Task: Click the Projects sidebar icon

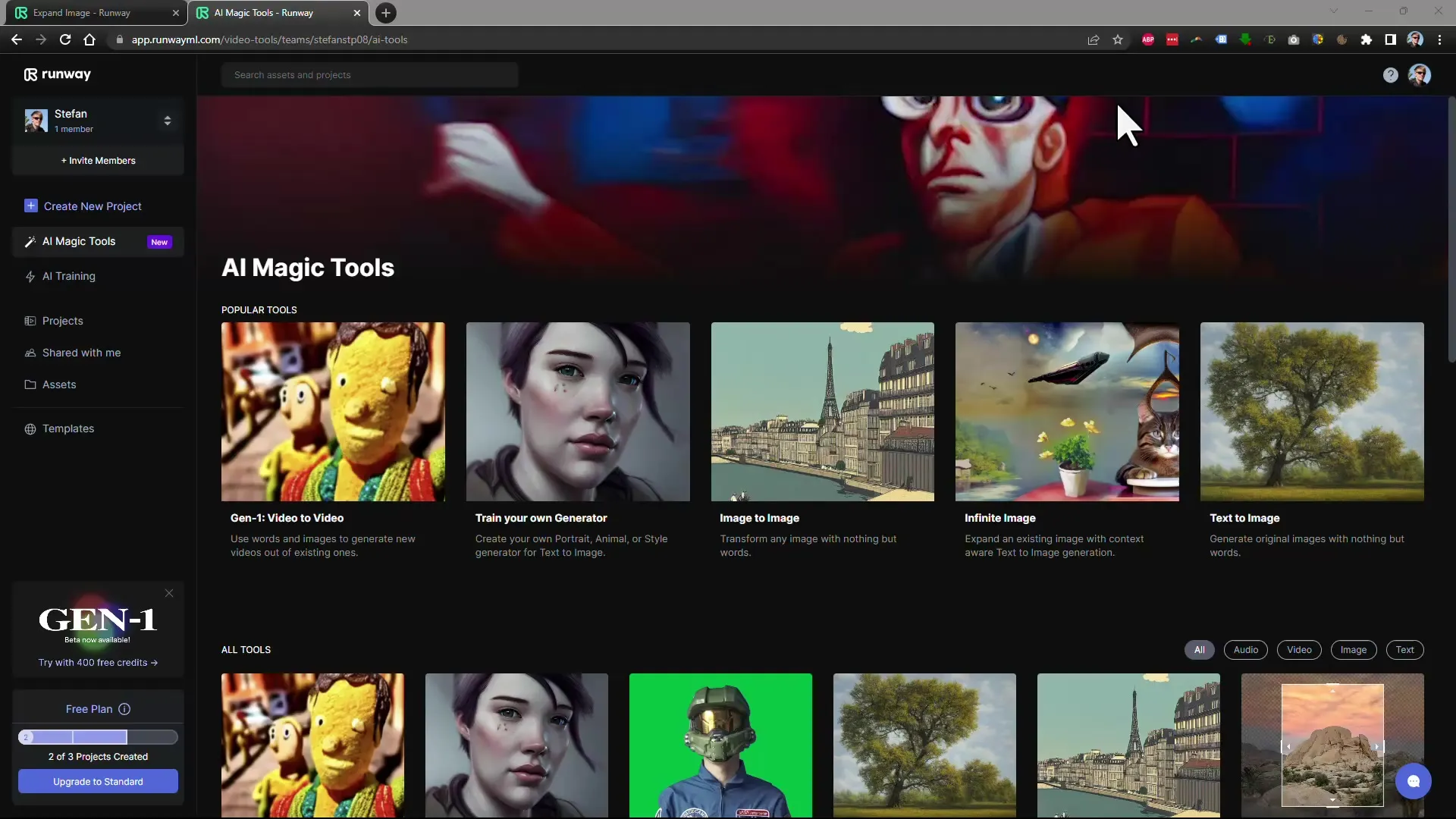Action: pyautogui.click(x=29, y=320)
